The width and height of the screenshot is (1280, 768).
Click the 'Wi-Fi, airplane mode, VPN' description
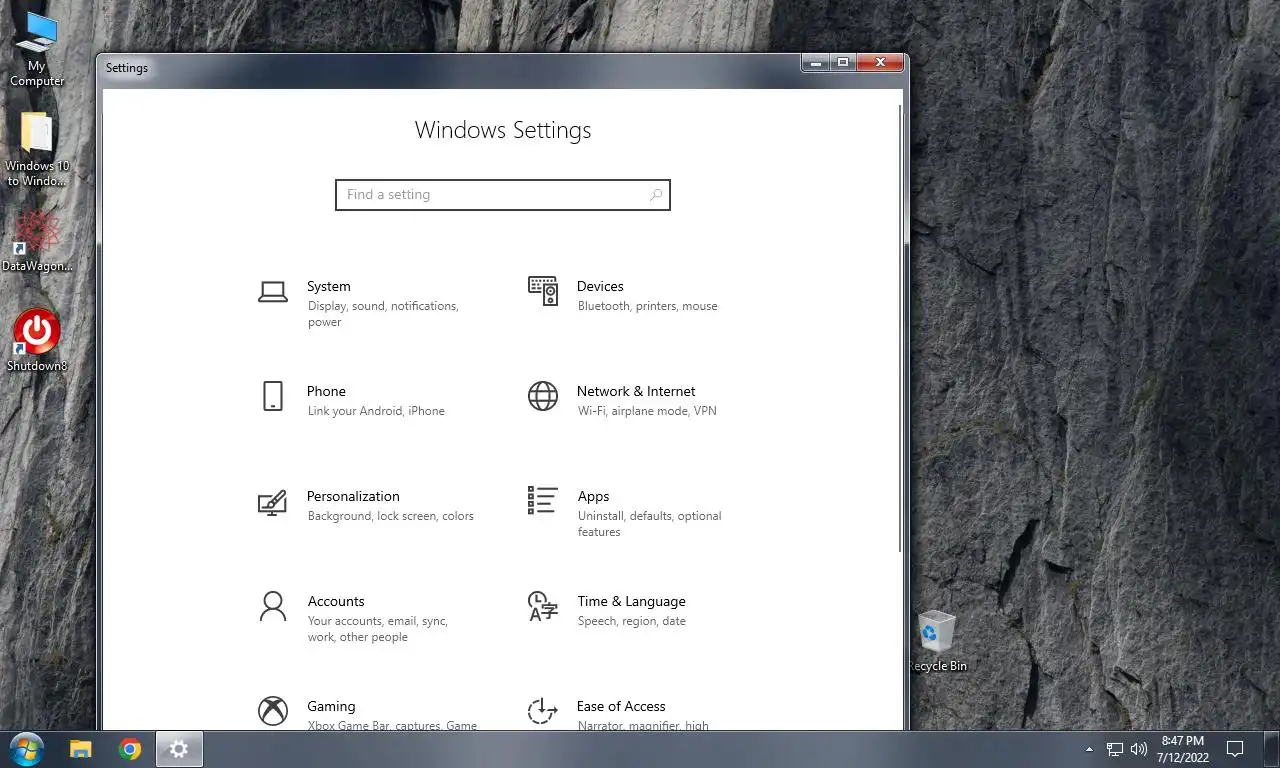click(x=647, y=411)
